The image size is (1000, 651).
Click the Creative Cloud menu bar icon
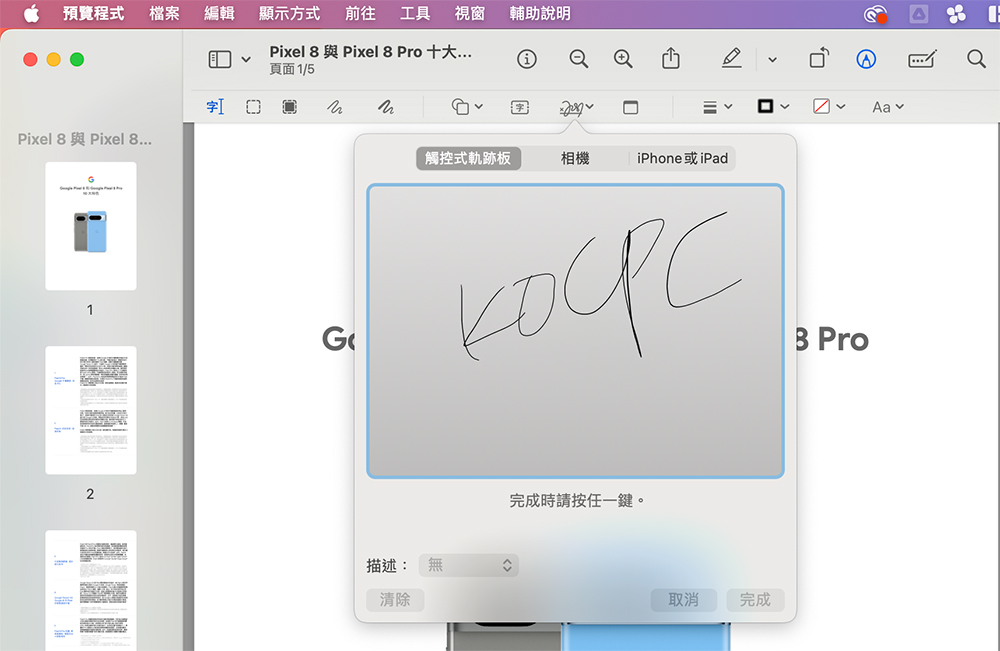click(x=875, y=14)
